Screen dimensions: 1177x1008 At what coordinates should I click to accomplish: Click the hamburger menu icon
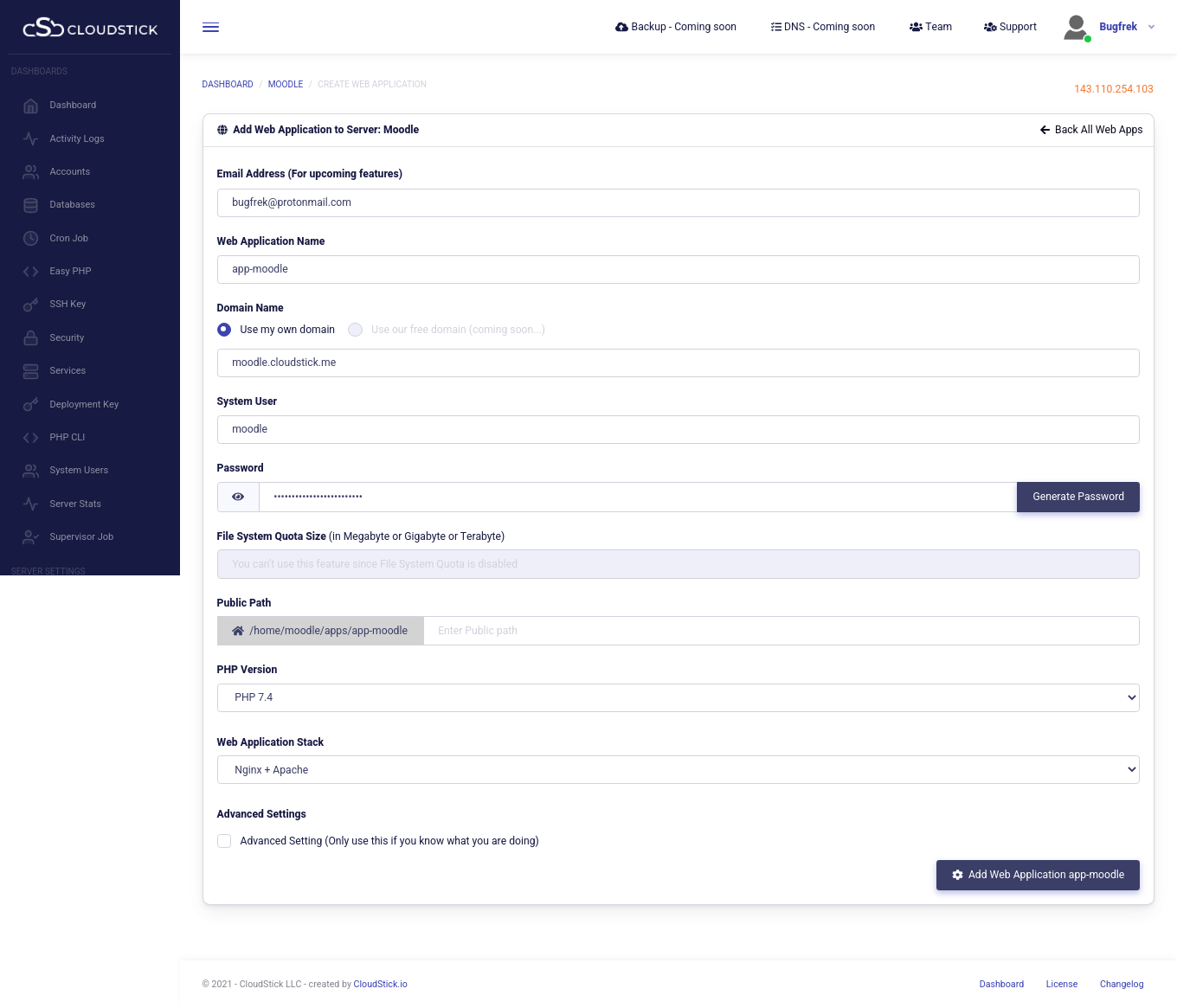tap(210, 28)
